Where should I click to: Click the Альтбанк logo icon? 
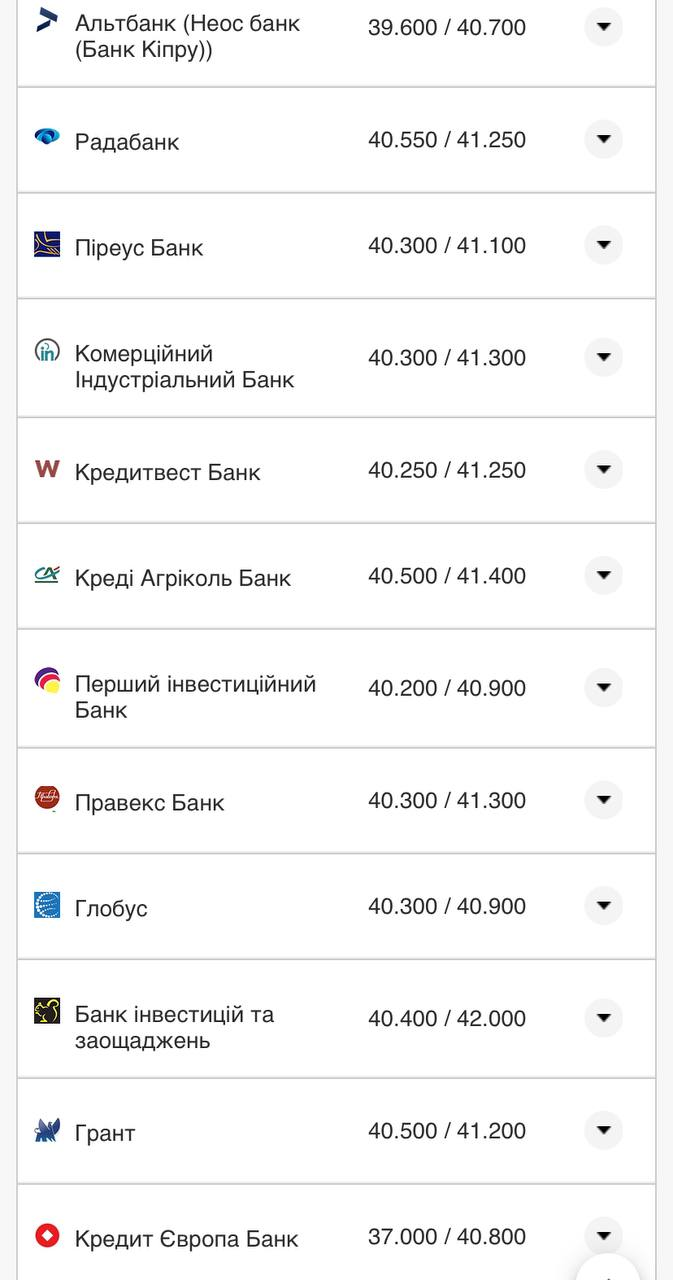46,17
